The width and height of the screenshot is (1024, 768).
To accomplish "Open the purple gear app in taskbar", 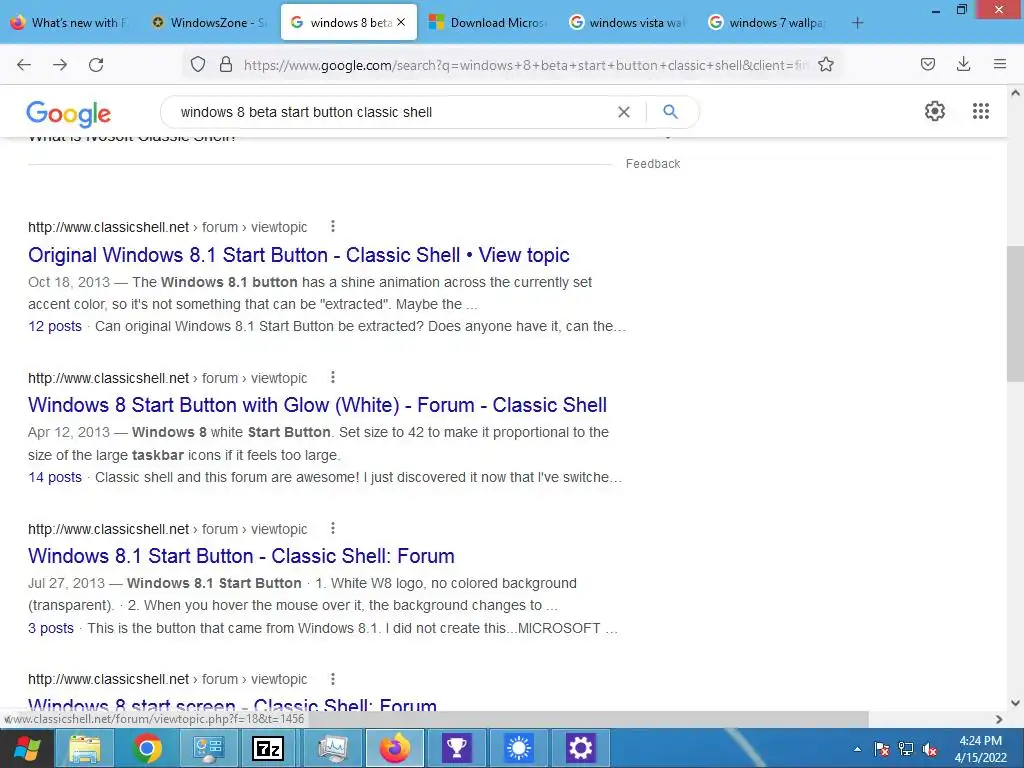I will [x=581, y=748].
